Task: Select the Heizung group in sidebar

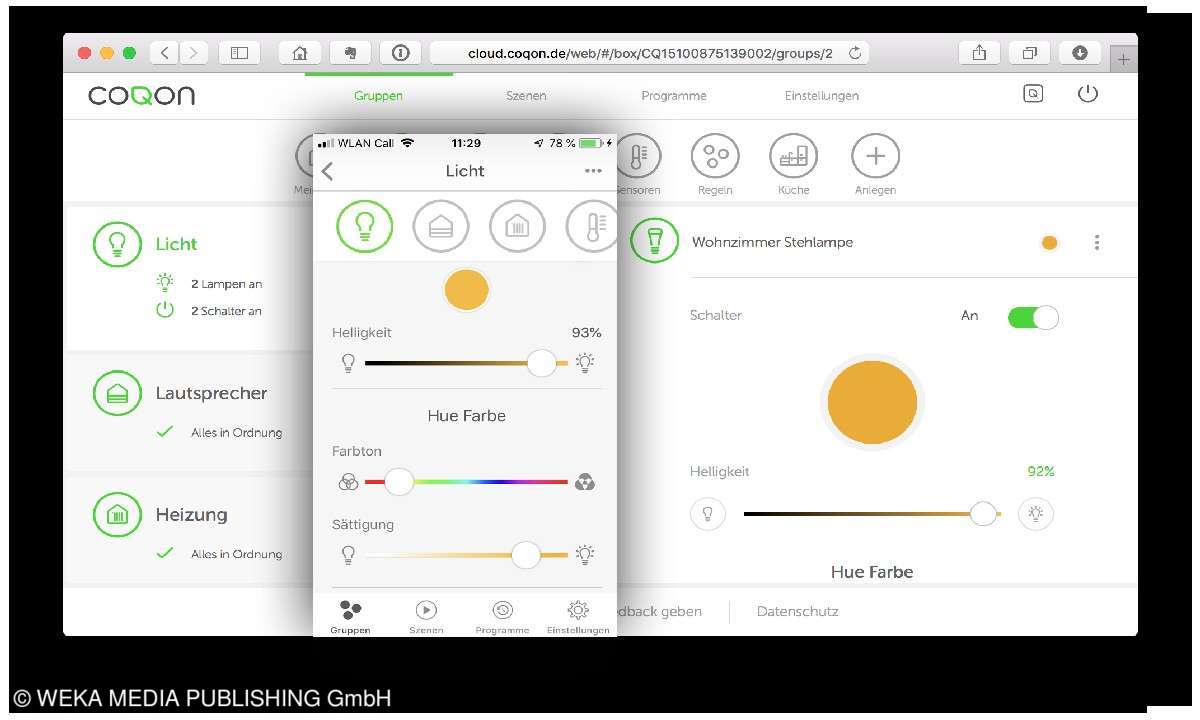Action: 189,530
